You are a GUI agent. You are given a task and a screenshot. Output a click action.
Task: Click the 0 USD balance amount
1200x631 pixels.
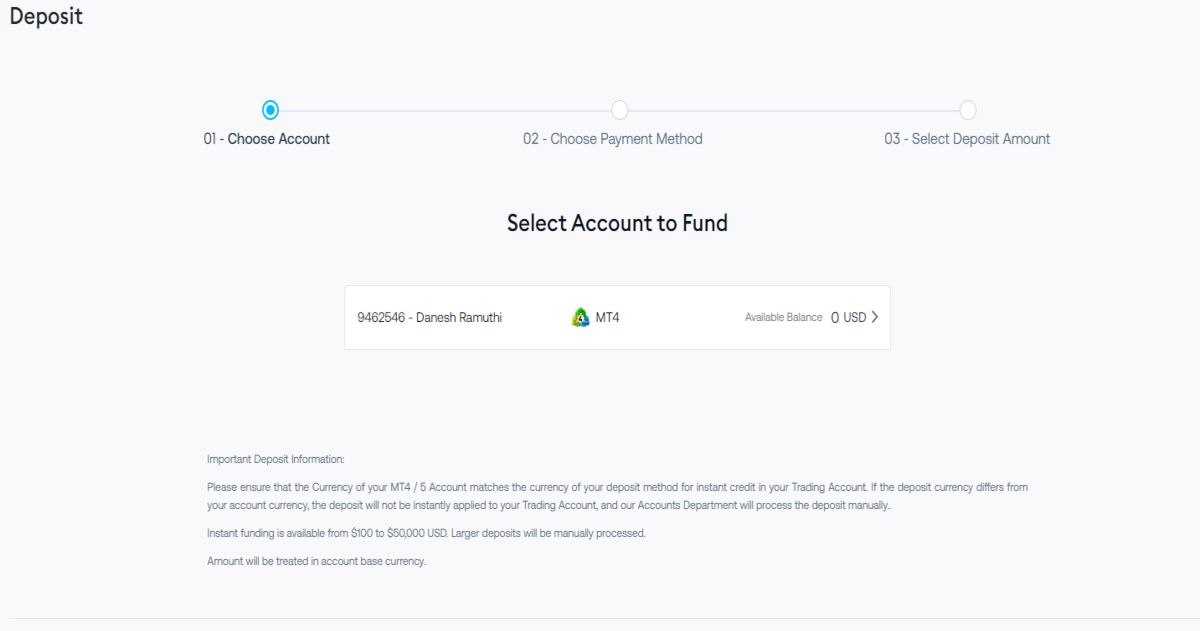(x=848, y=318)
